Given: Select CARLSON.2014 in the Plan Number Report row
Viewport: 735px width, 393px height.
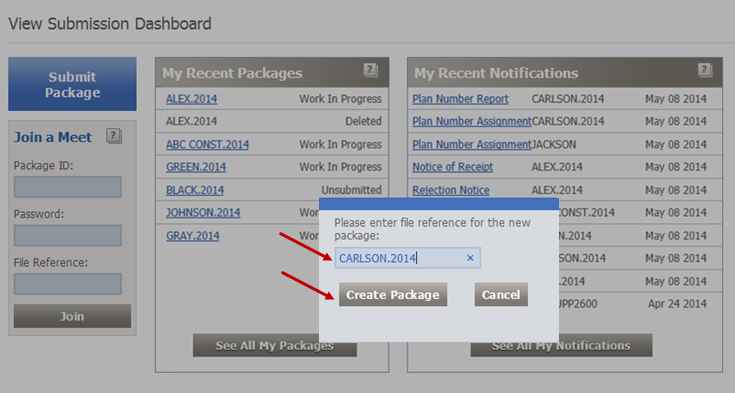Looking at the screenshot, I should 568,99.
